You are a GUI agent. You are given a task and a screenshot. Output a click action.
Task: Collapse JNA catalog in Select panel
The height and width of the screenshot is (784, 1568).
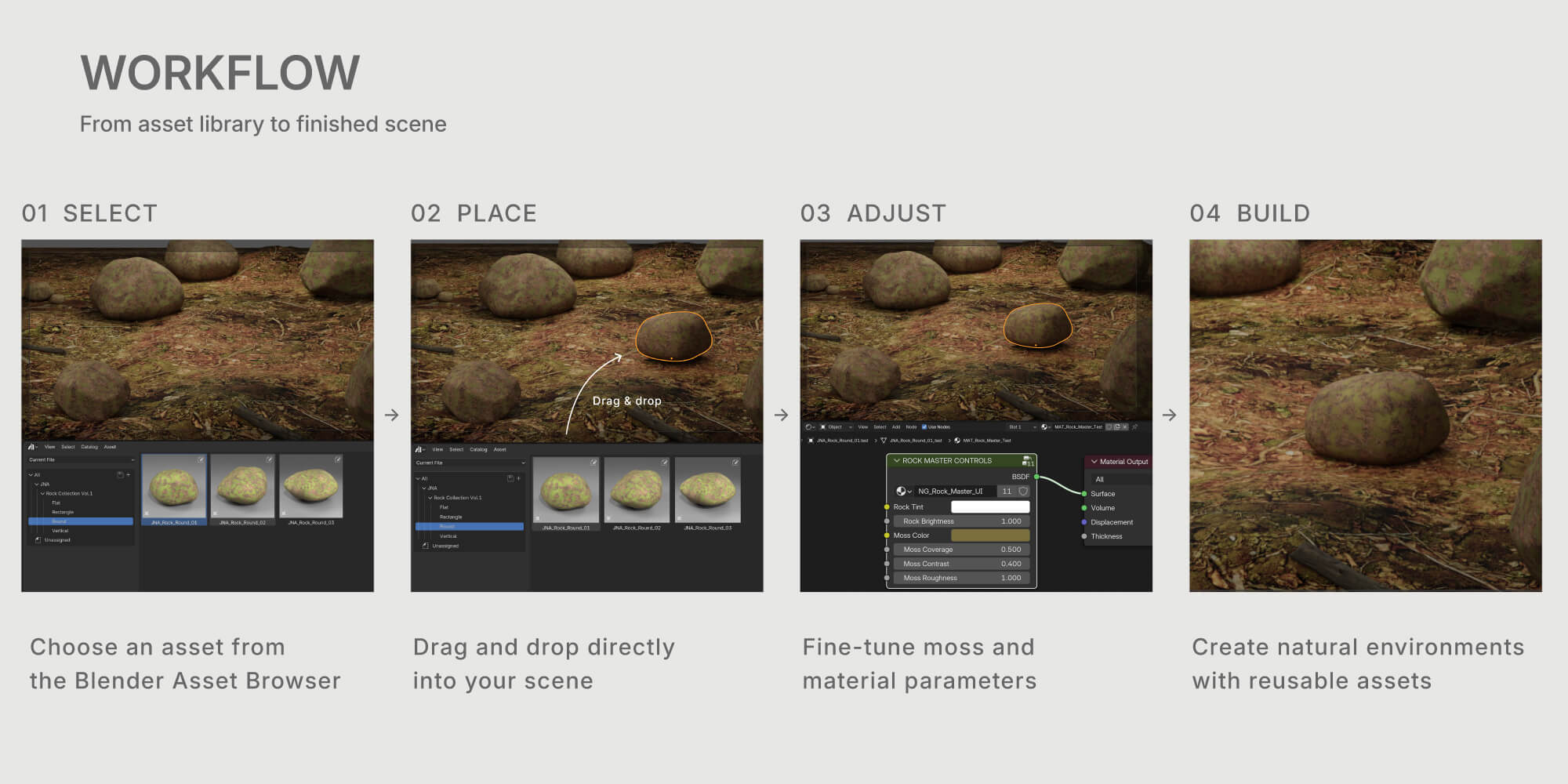pyautogui.click(x=36, y=485)
